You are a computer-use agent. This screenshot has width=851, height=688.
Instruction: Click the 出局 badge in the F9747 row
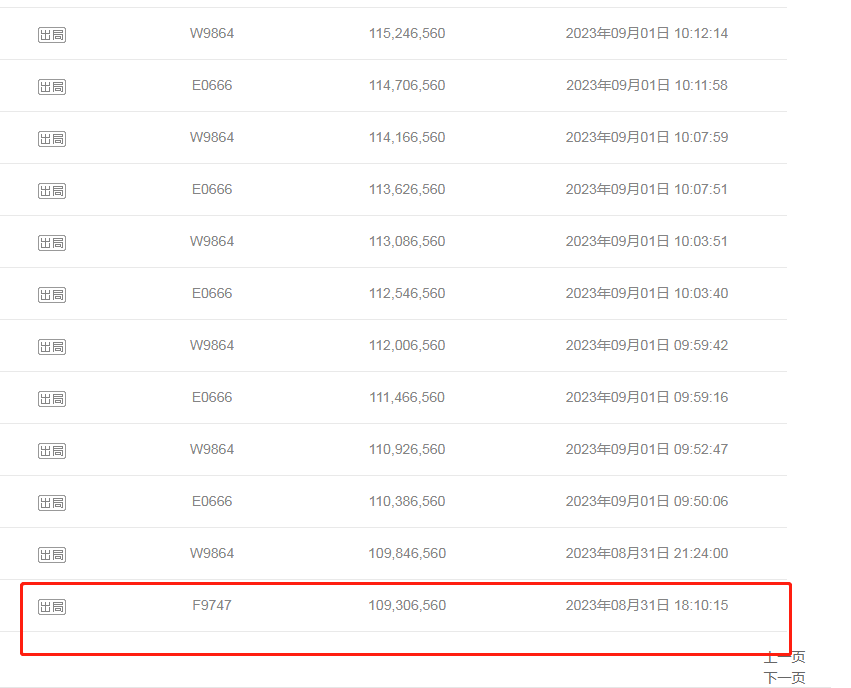pos(52,607)
